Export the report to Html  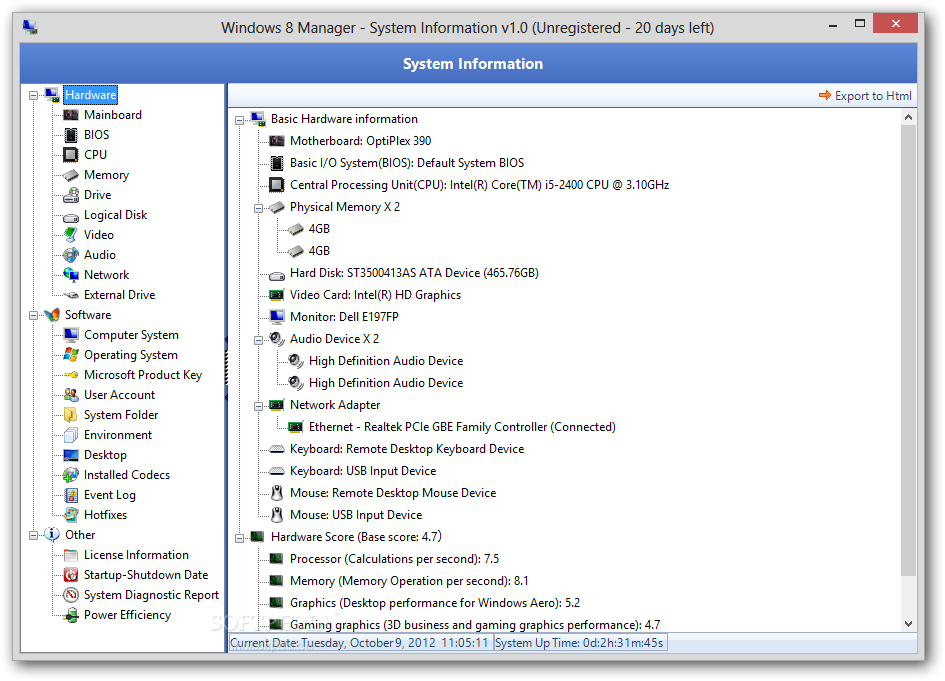point(865,96)
